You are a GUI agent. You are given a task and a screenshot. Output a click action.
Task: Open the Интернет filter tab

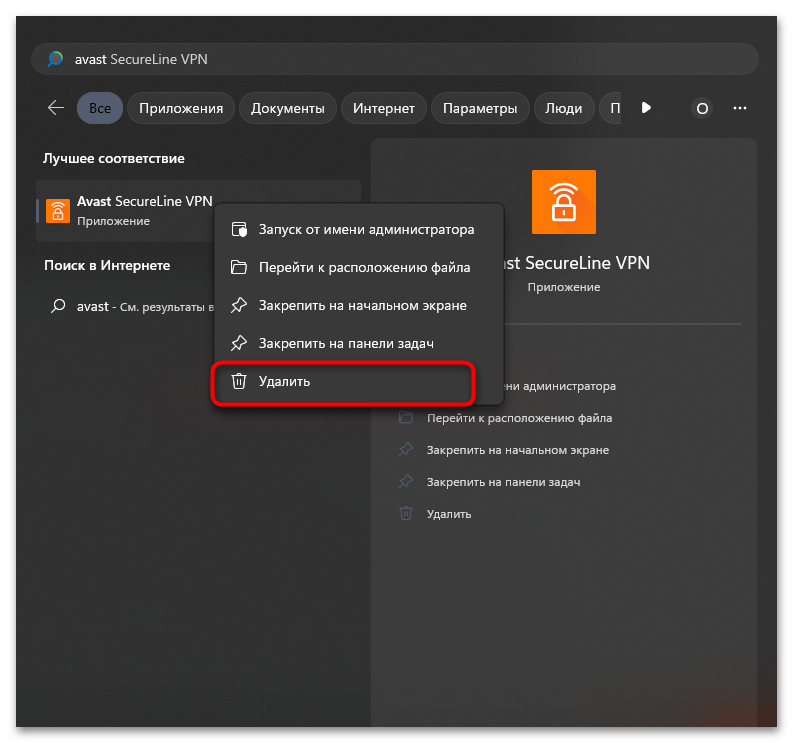point(384,108)
